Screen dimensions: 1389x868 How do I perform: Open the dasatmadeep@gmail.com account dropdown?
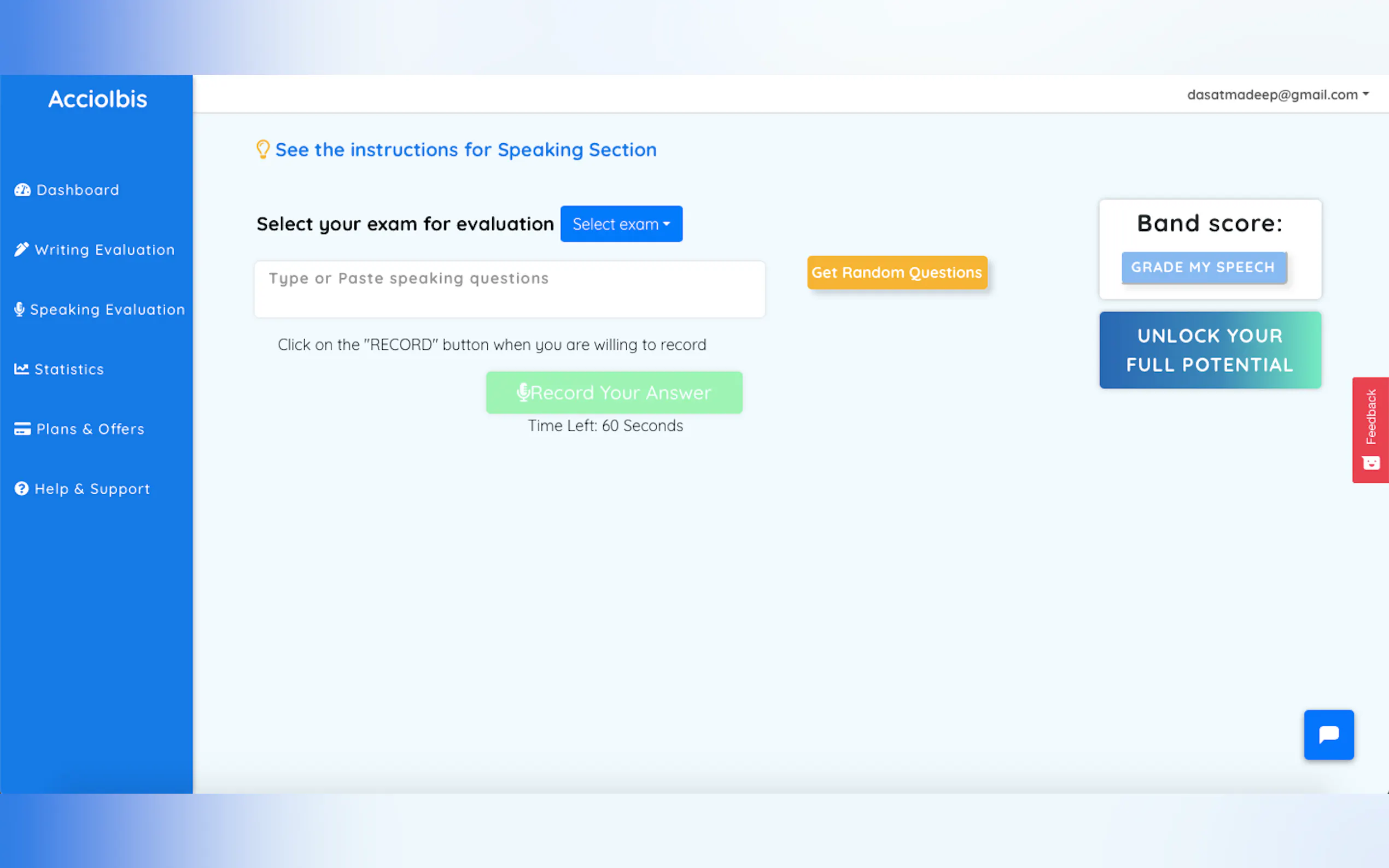coord(1277,95)
